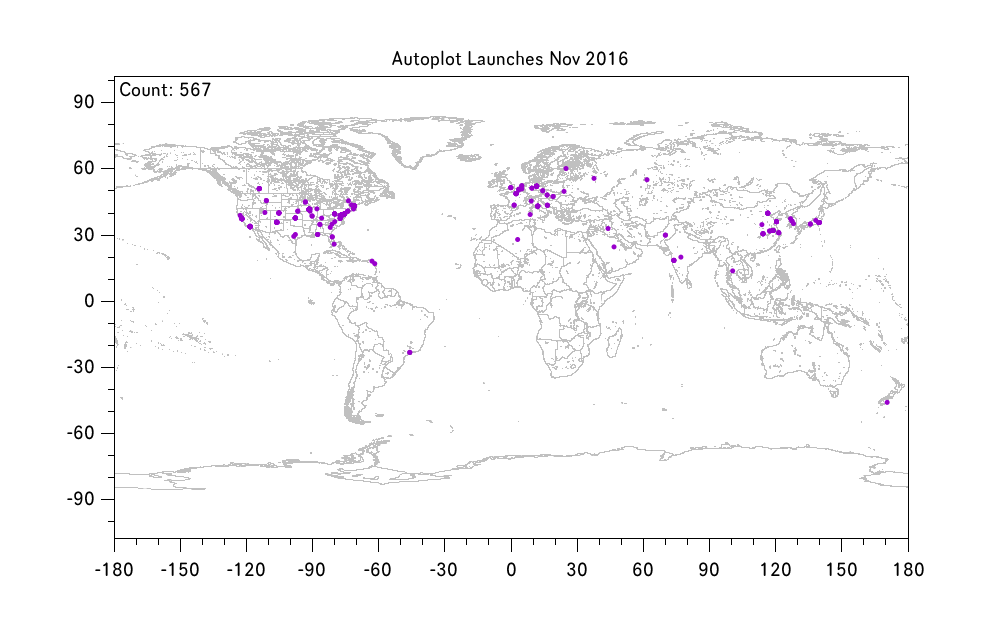Click the purple data point in Thailand
The width and height of the screenshot is (1003, 633).
coord(732,271)
